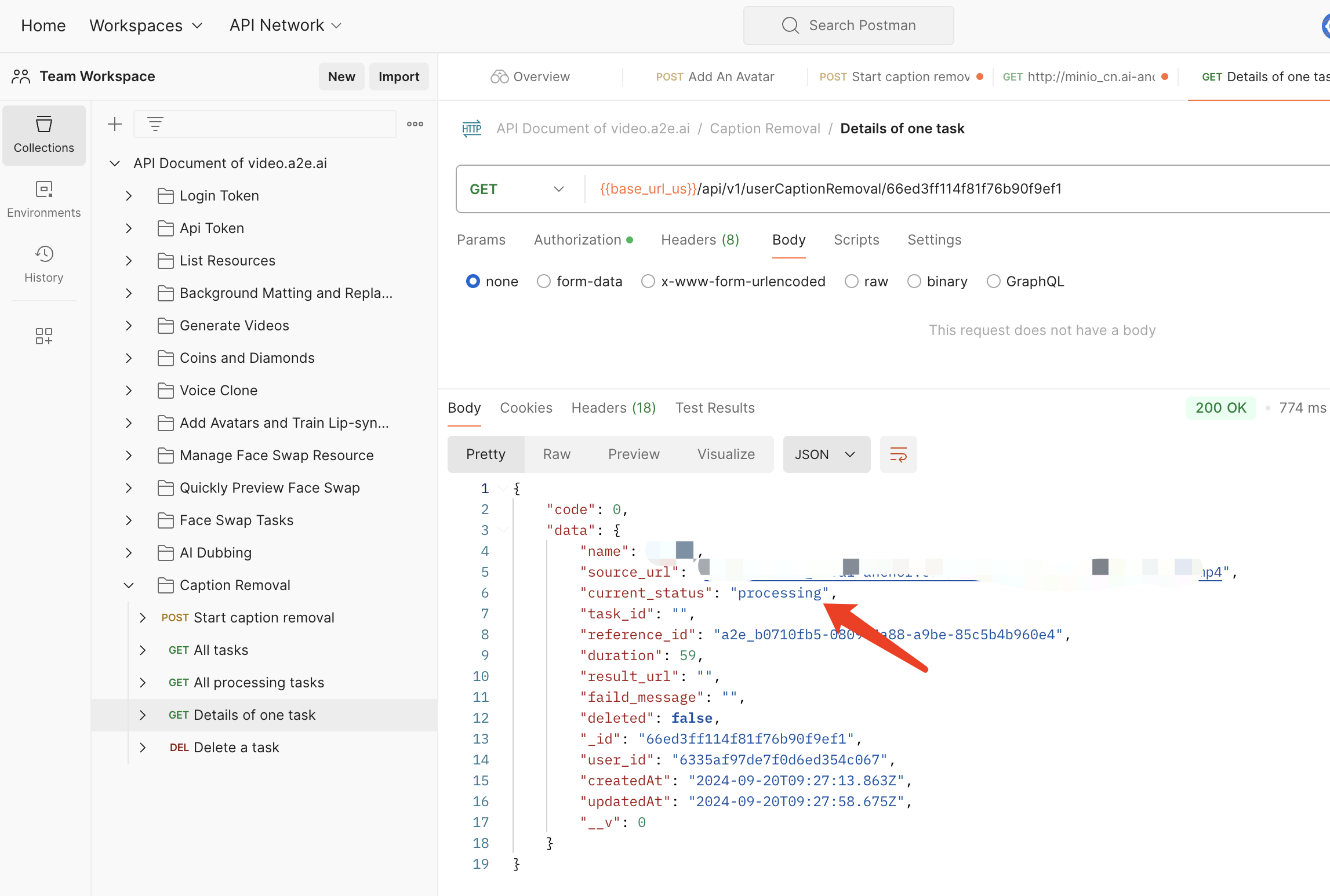
Task: Click the Generate Videos folder icon
Action: point(165,326)
